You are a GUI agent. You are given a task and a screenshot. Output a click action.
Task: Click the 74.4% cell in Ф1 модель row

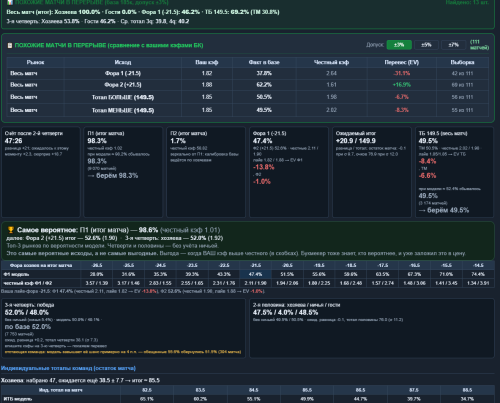click(478, 274)
